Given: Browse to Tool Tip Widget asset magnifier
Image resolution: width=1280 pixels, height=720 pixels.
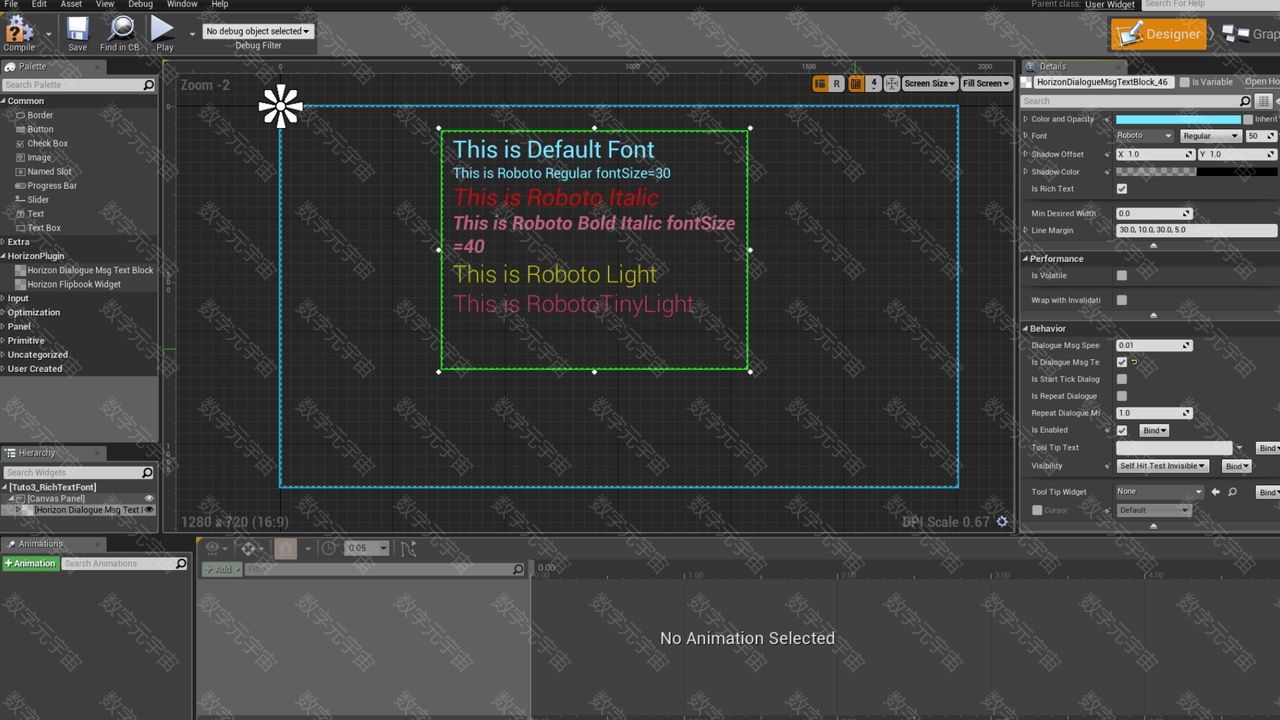Looking at the screenshot, I should (1233, 492).
